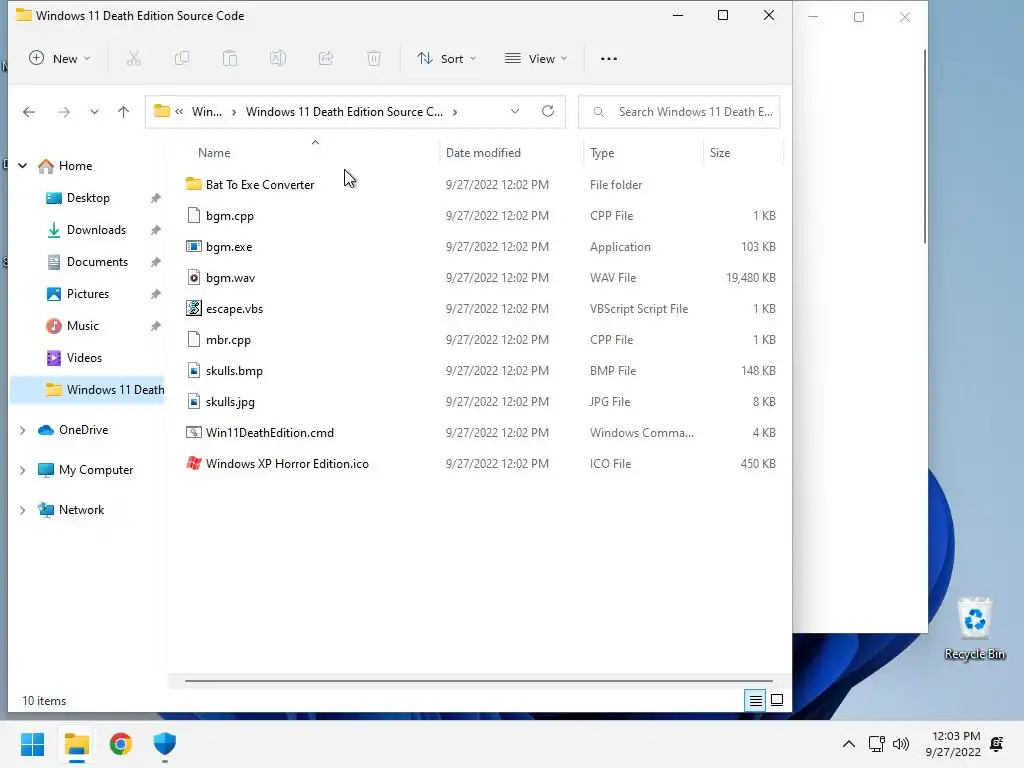1024x768 pixels.
Task: Click the Win... breadcrumb in address bar
Action: (206, 112)
